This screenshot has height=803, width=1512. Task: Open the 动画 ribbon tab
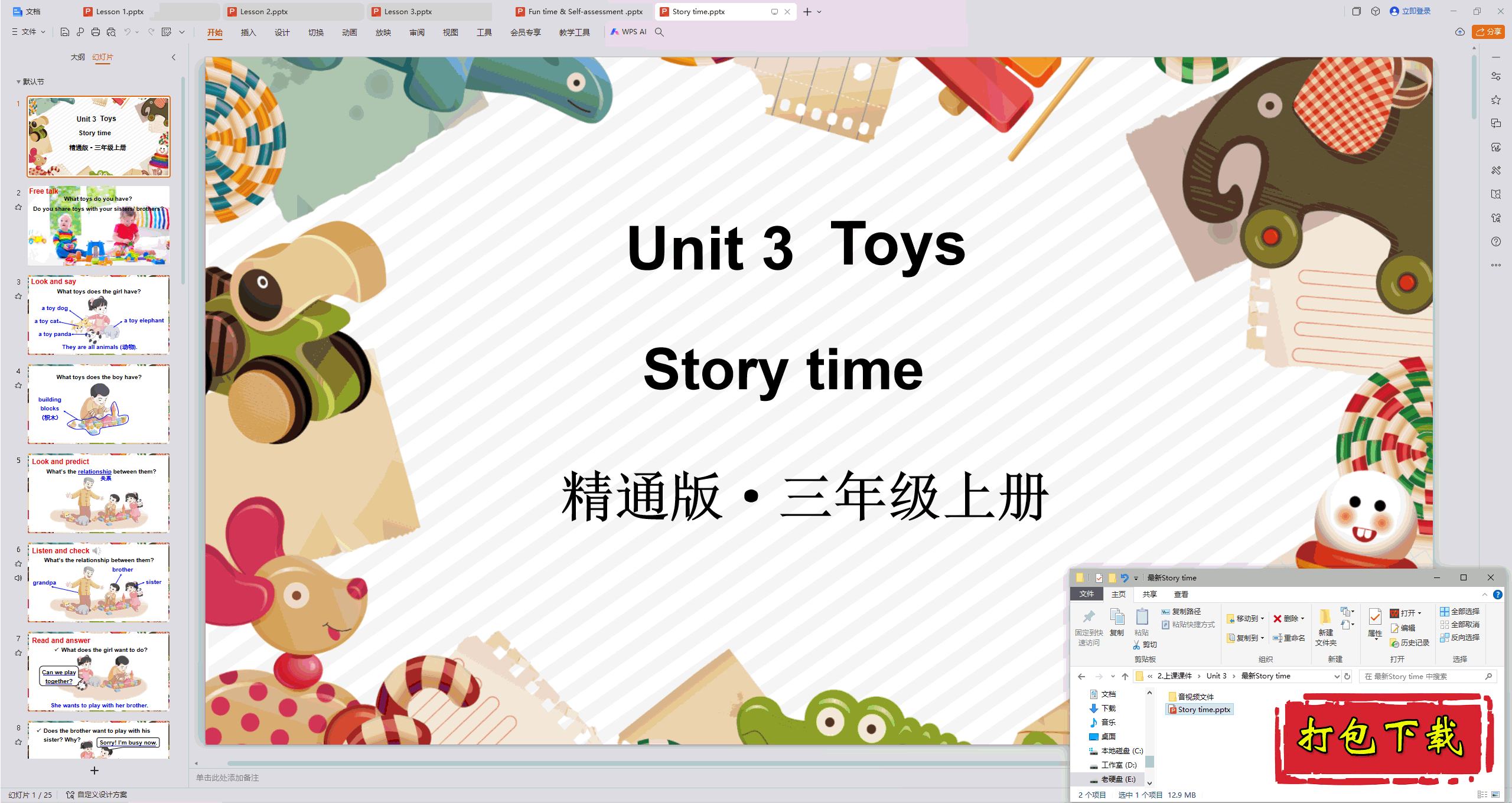click(x=349, y=32)
